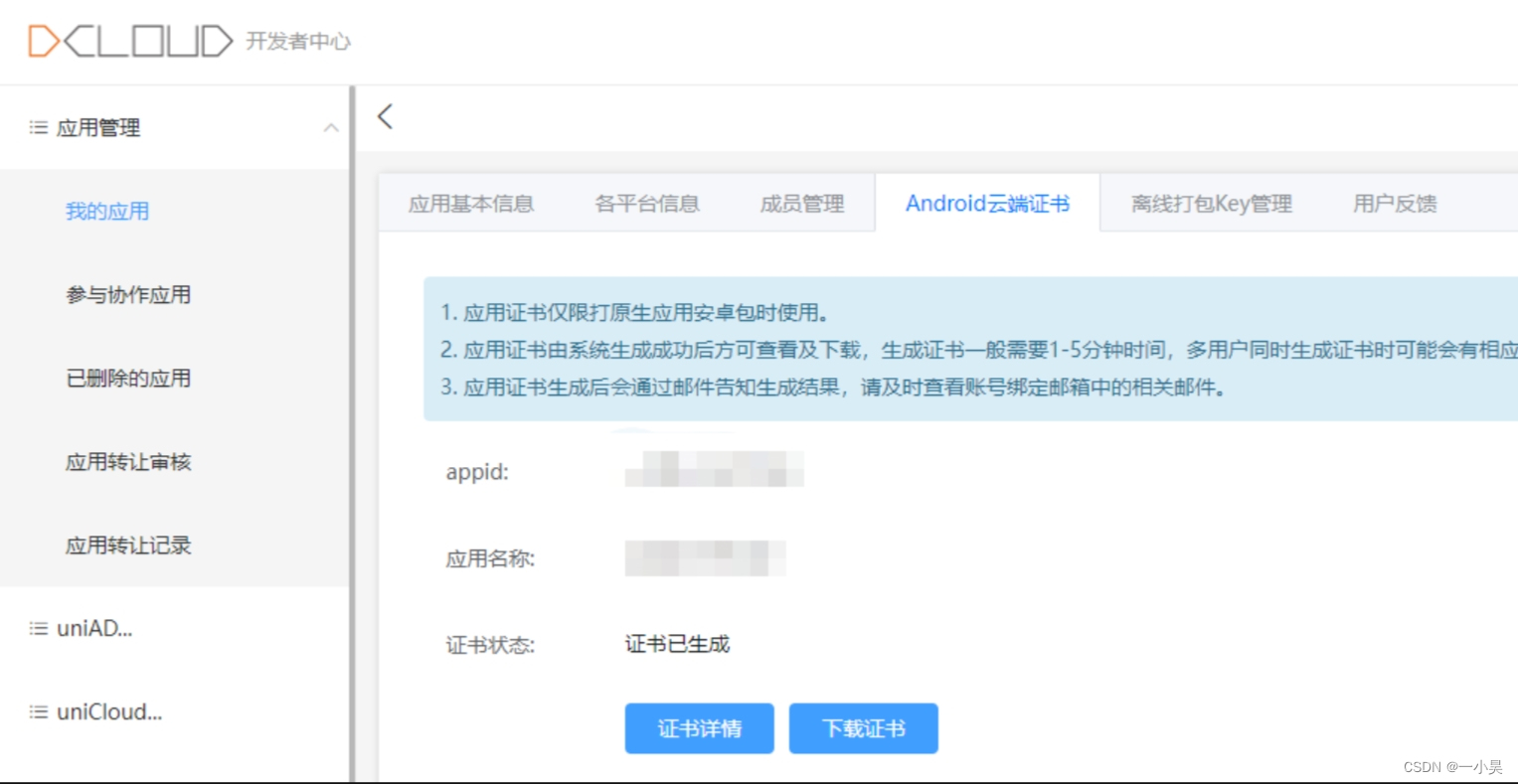The image size is (1518, 784).
Task: Collapse the 应用管理 section chevron
Action: (332, 127)
